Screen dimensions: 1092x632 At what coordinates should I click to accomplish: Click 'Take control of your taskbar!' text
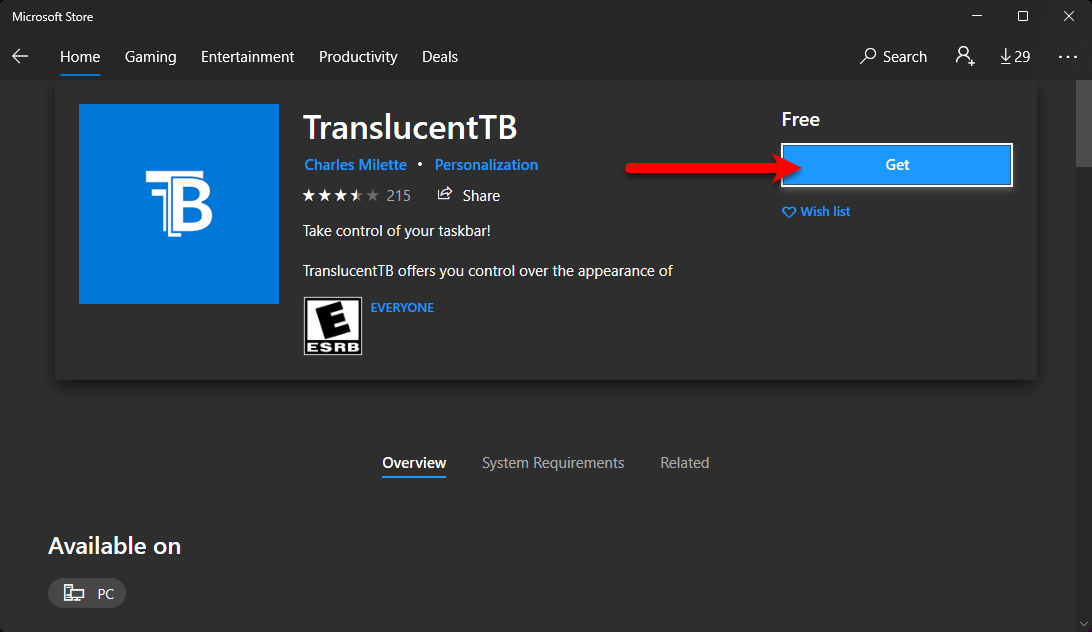396,231
